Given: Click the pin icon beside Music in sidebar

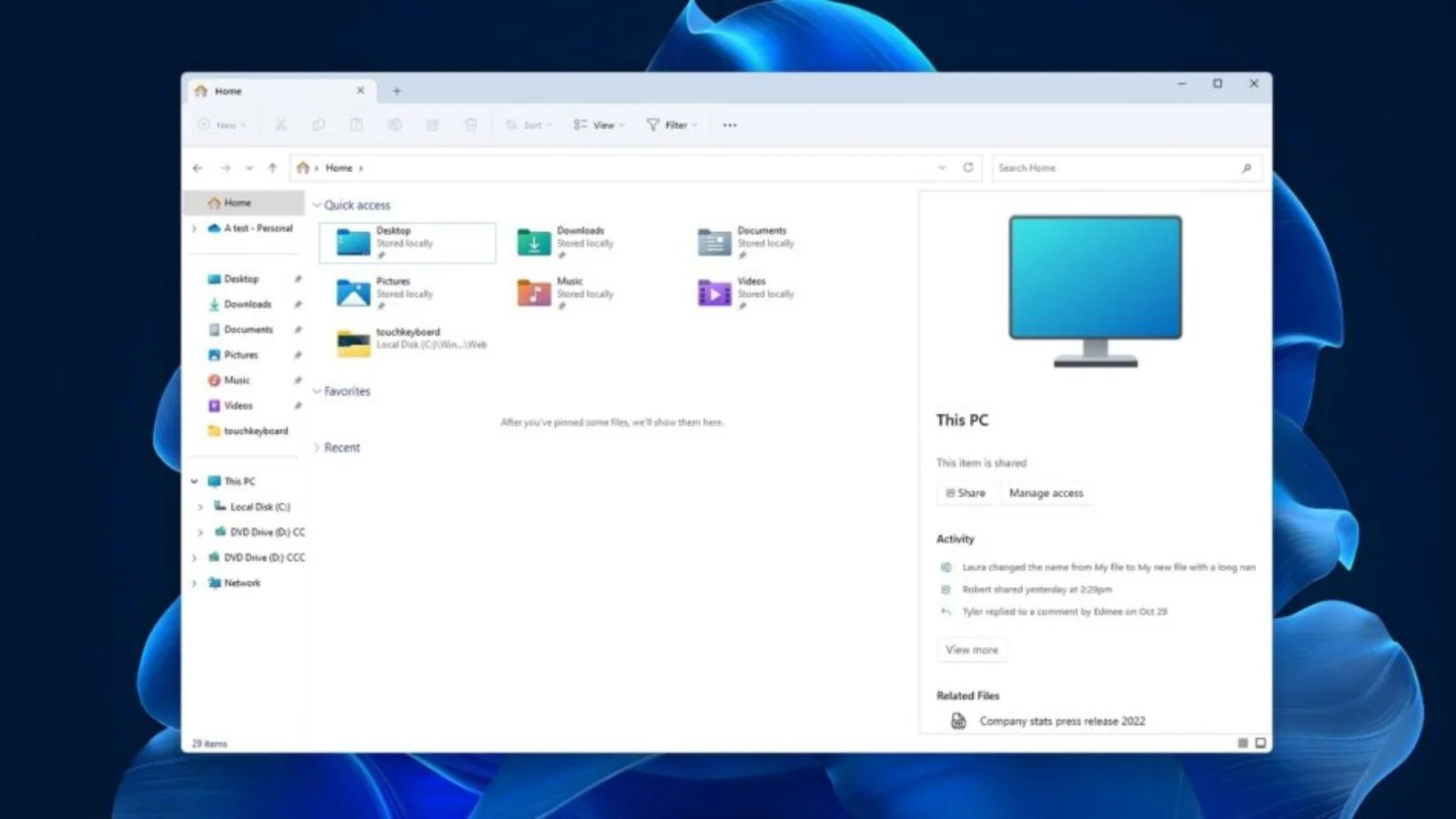Looking at the screenshot, I should 298,380.
